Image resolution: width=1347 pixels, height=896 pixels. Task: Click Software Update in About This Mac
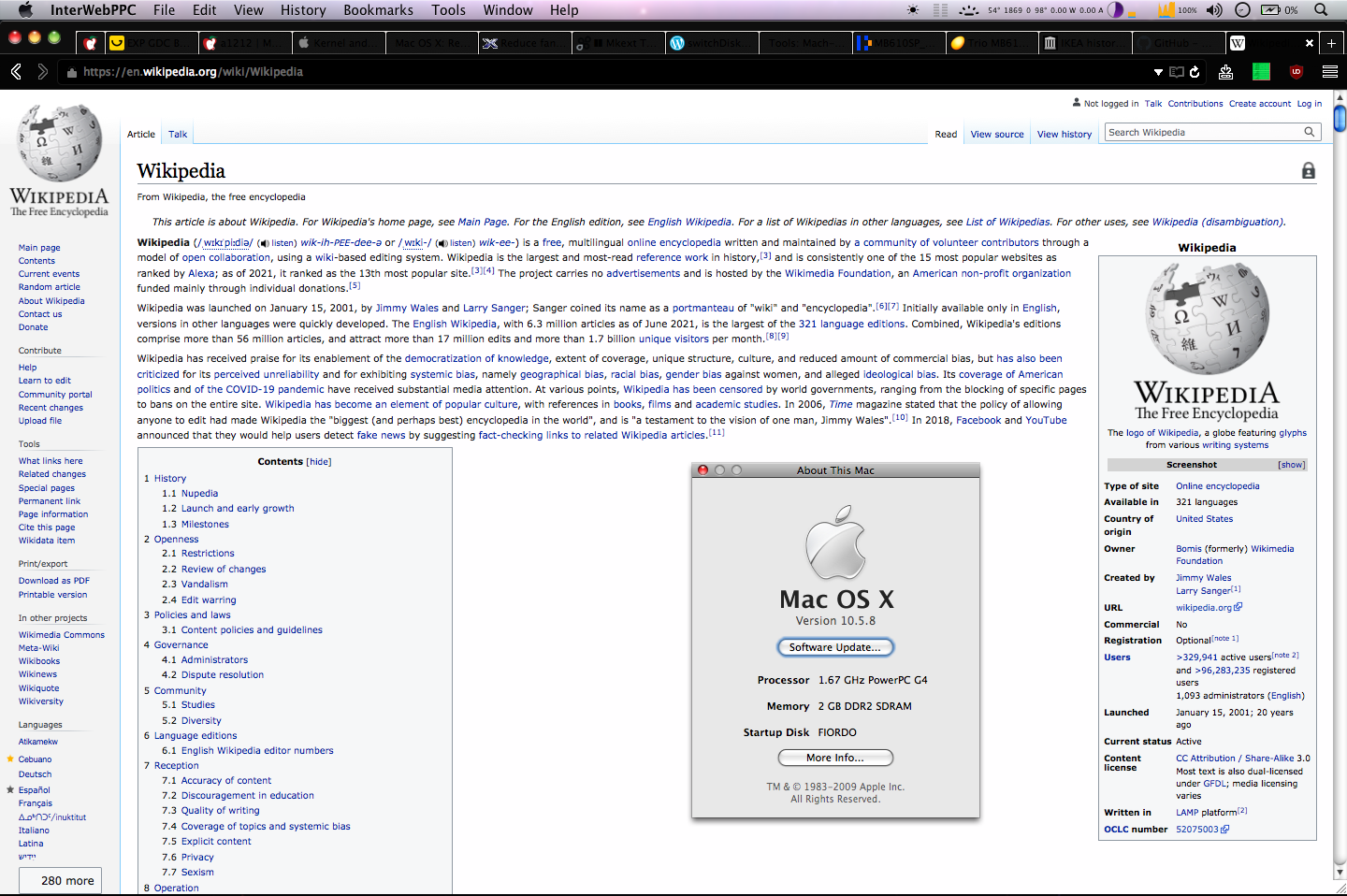pos(835,647)
